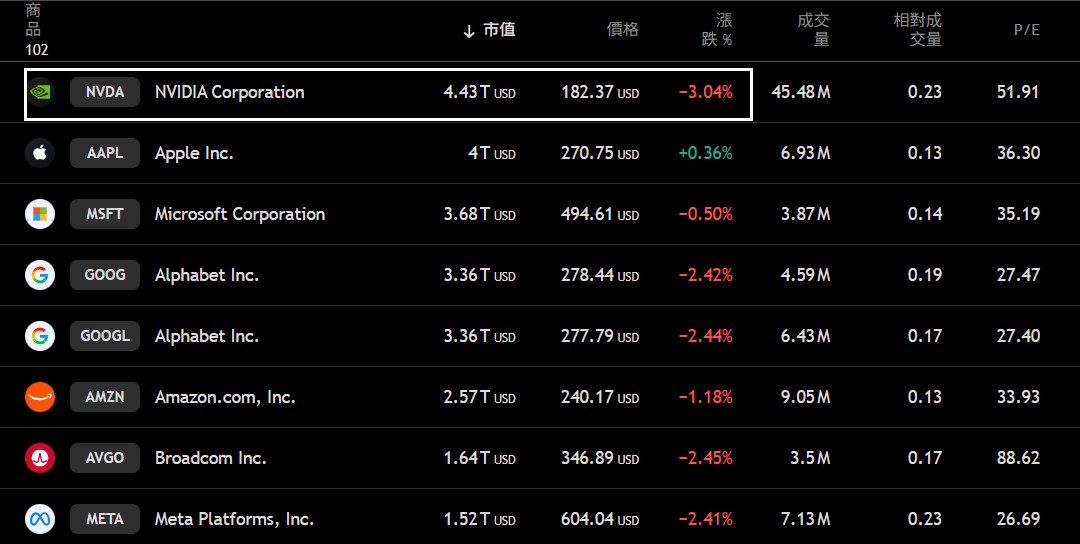This screenshot has height=544, width=1080.
Task: Click the Amazon logo icon
Action: (40, 397)
